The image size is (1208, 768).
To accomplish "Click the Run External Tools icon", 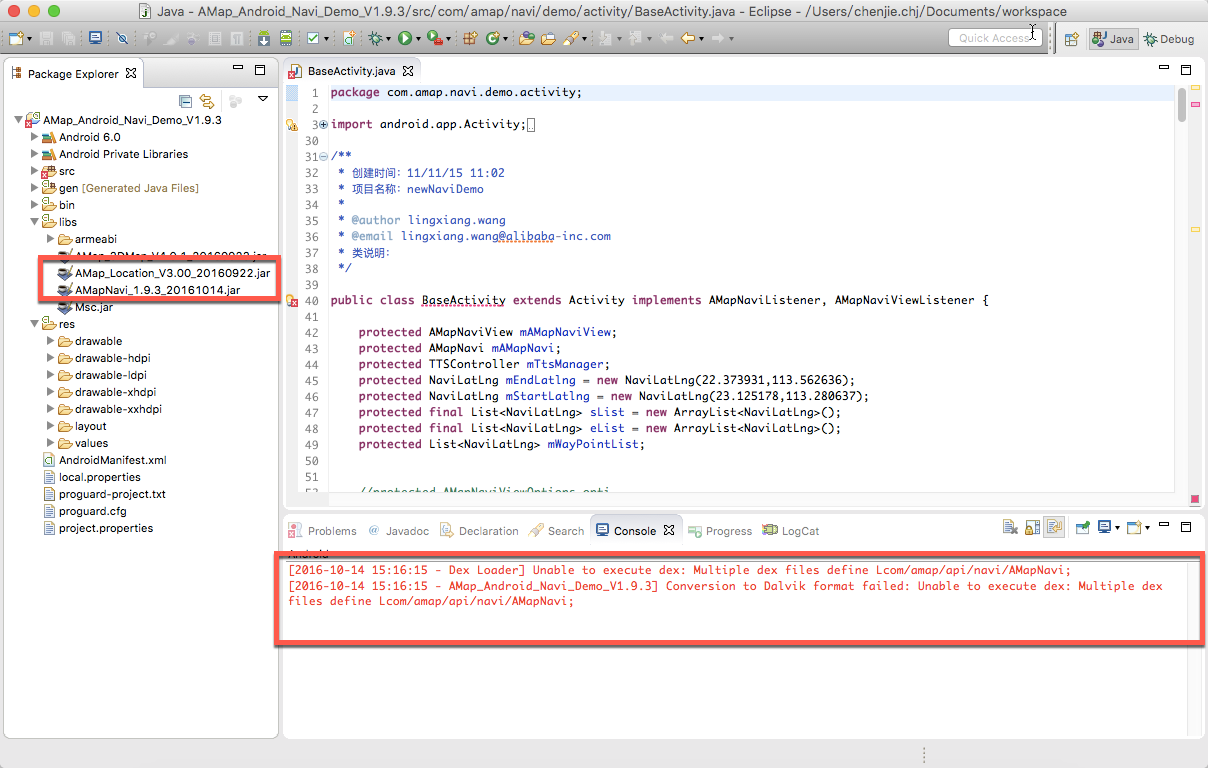I will (x=434, y=38).
